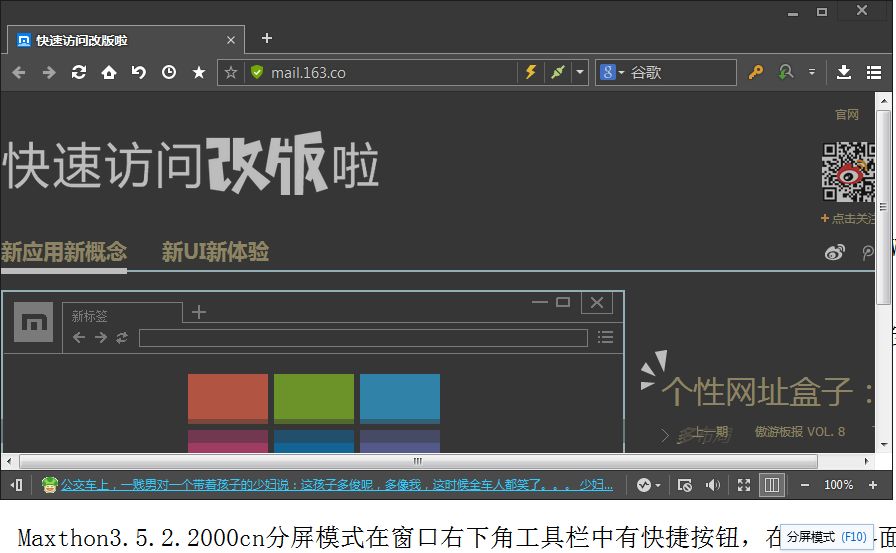Click the red tile in preview
Image resolution: width=896 pixels, height=553 pixels.
tap(228, 398)
